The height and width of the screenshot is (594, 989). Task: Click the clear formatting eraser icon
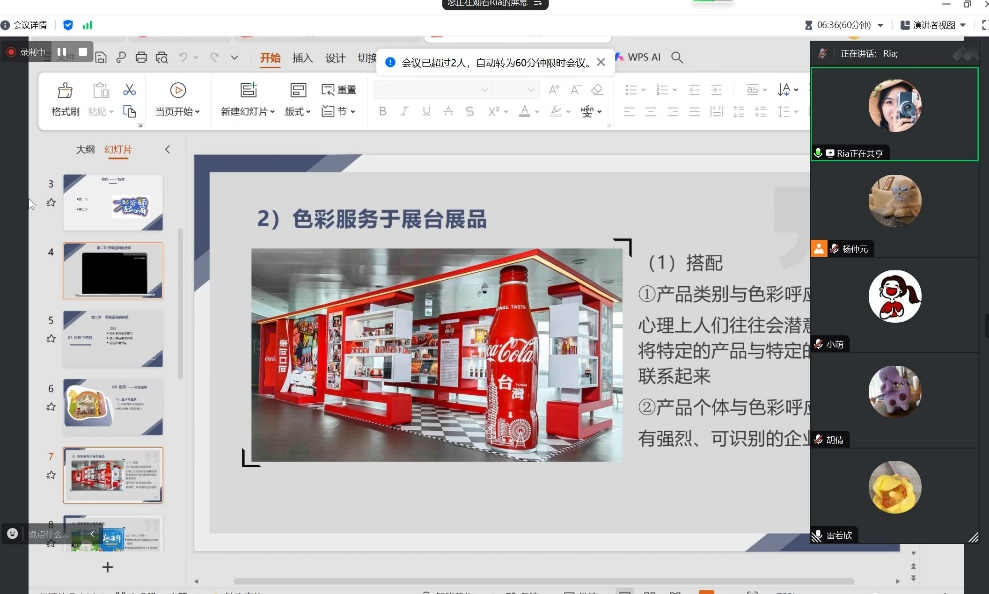[x=597, y=90]
